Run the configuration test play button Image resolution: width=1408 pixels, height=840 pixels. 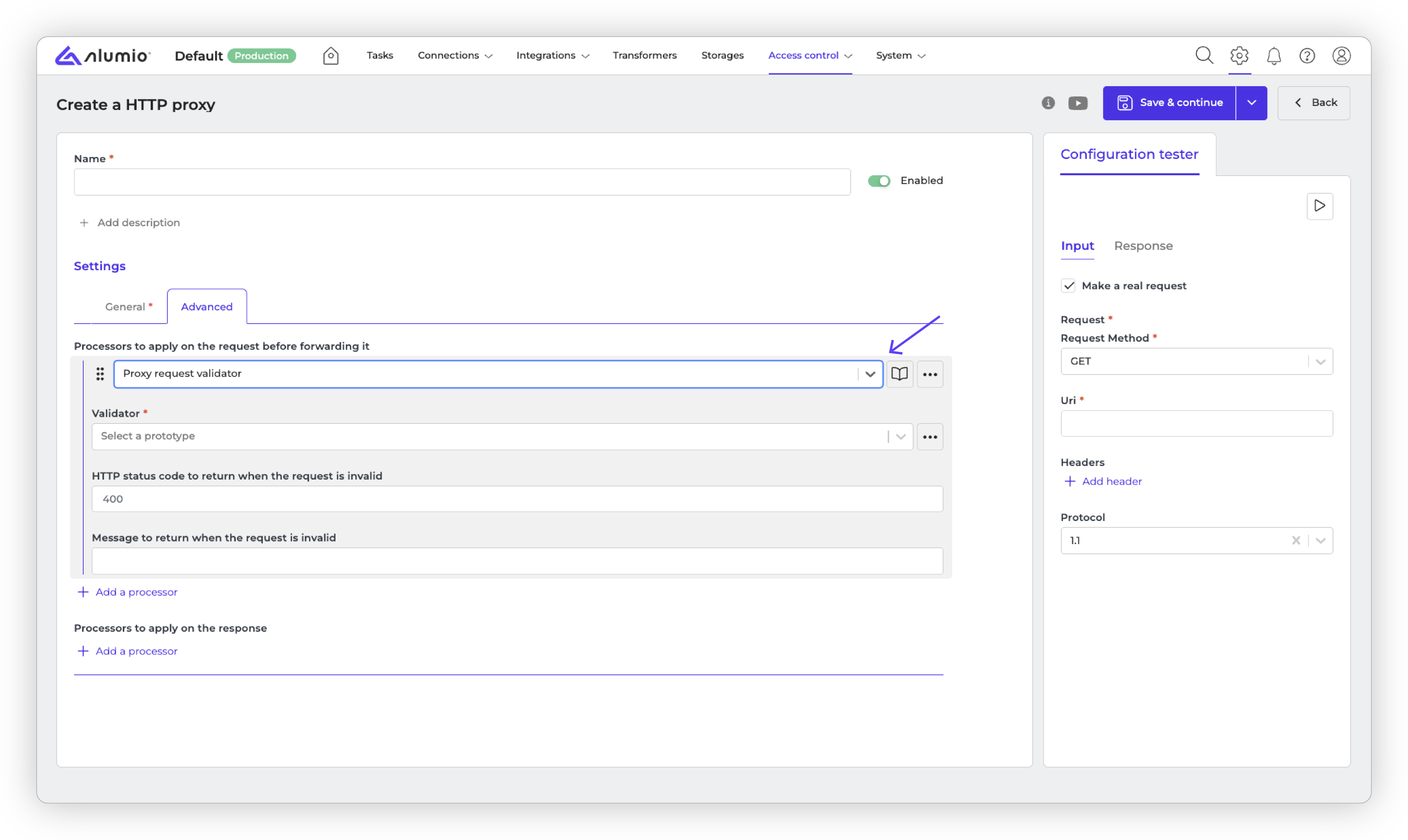[x=1319, y=206]
